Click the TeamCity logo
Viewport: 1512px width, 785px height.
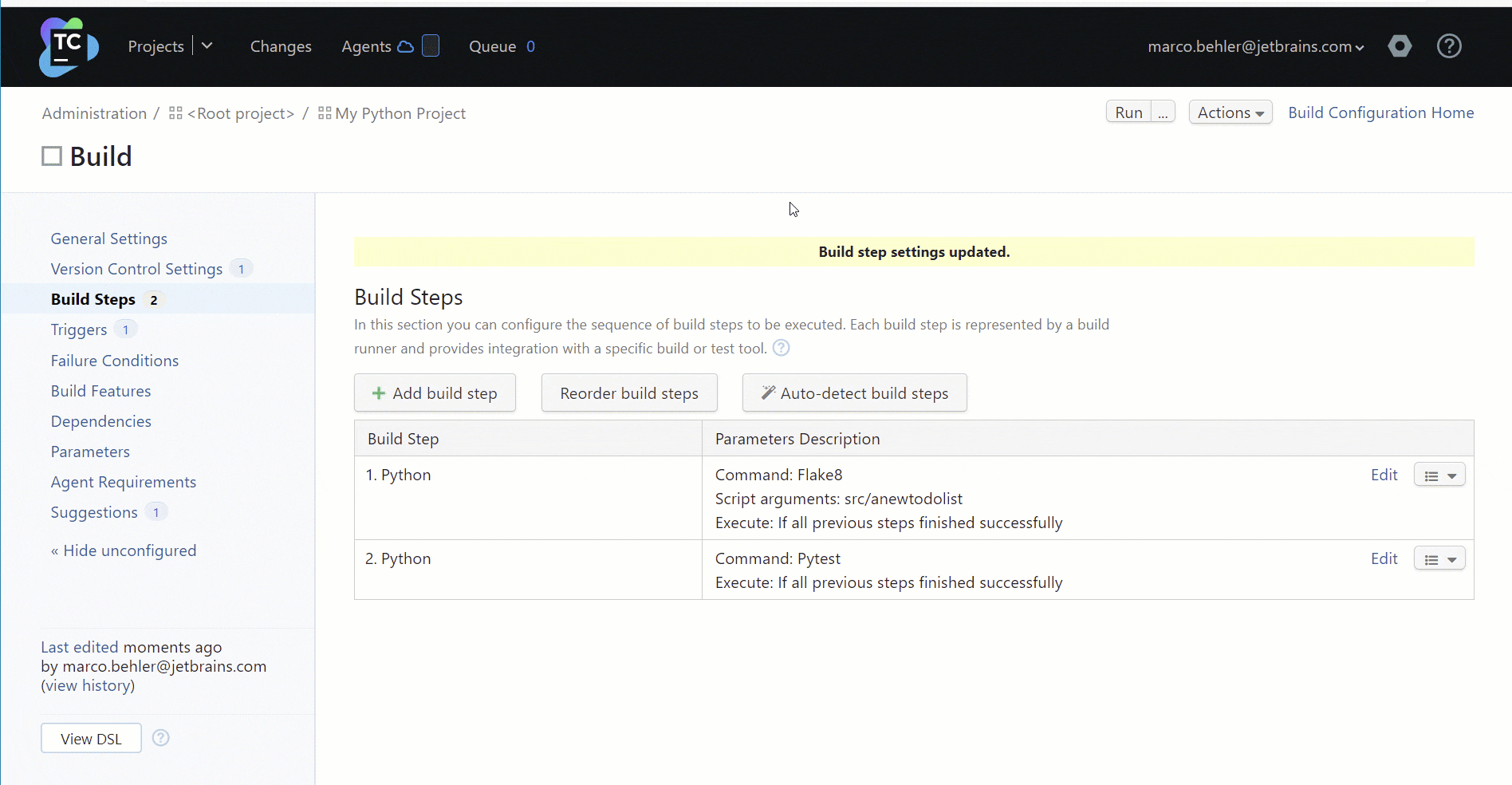(x=67, y=46)
